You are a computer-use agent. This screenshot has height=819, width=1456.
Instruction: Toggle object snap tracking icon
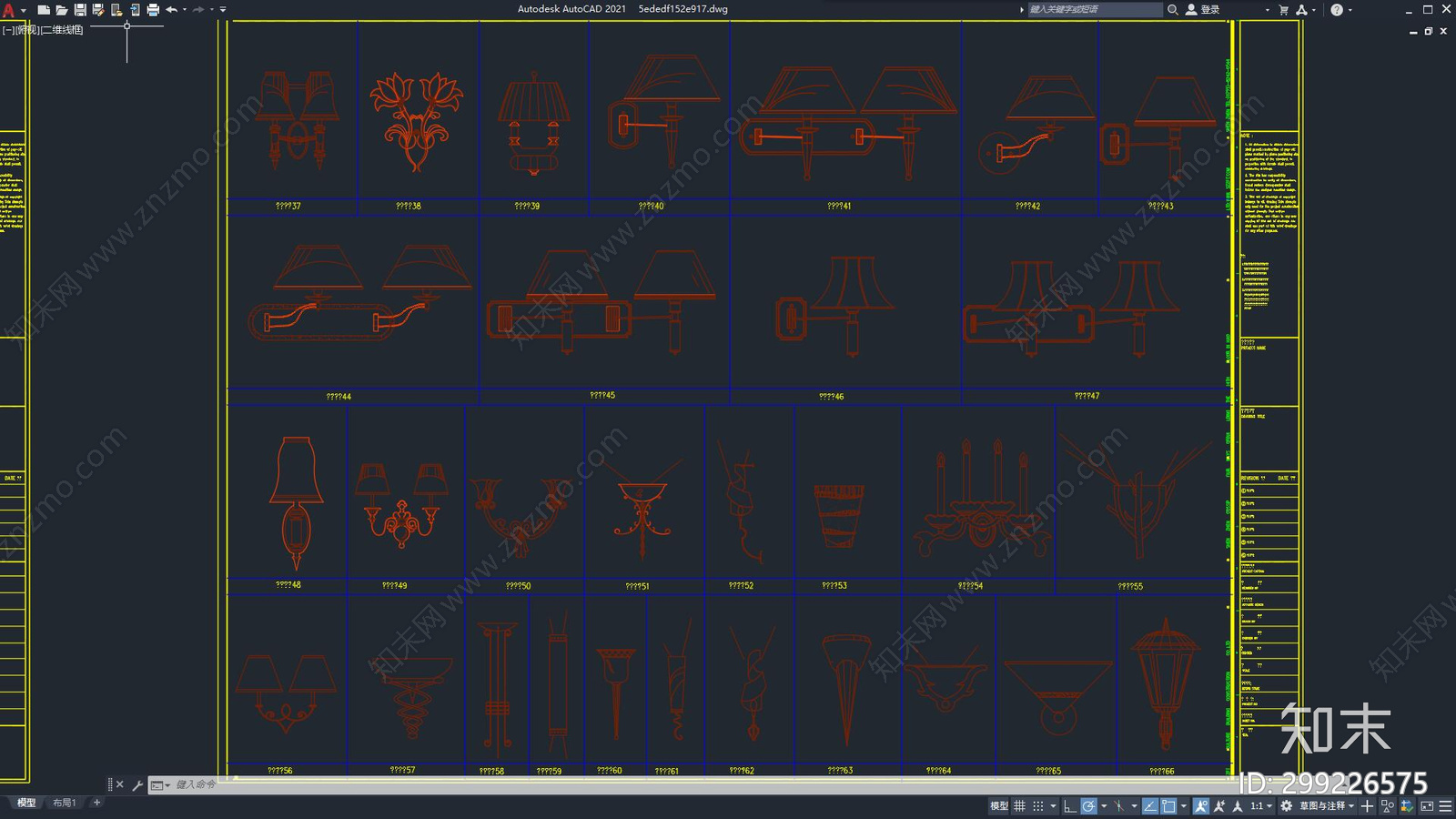[1150, 805]
